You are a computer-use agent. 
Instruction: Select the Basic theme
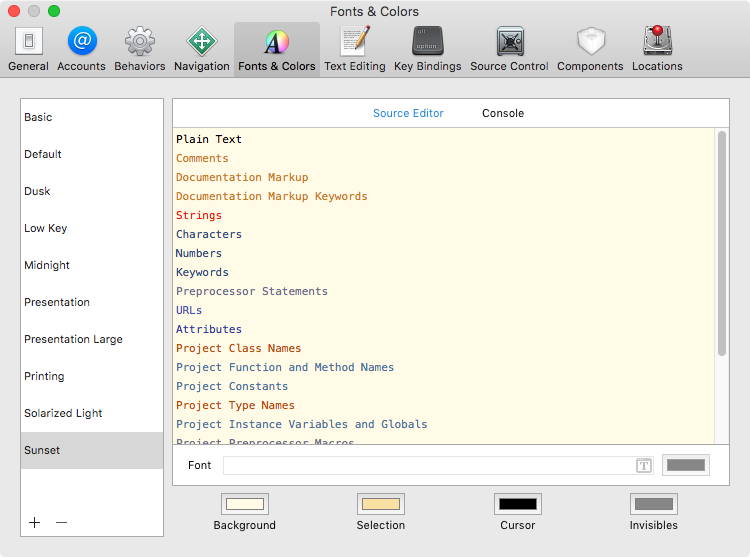pyautogui.click(x=92, y=117)
